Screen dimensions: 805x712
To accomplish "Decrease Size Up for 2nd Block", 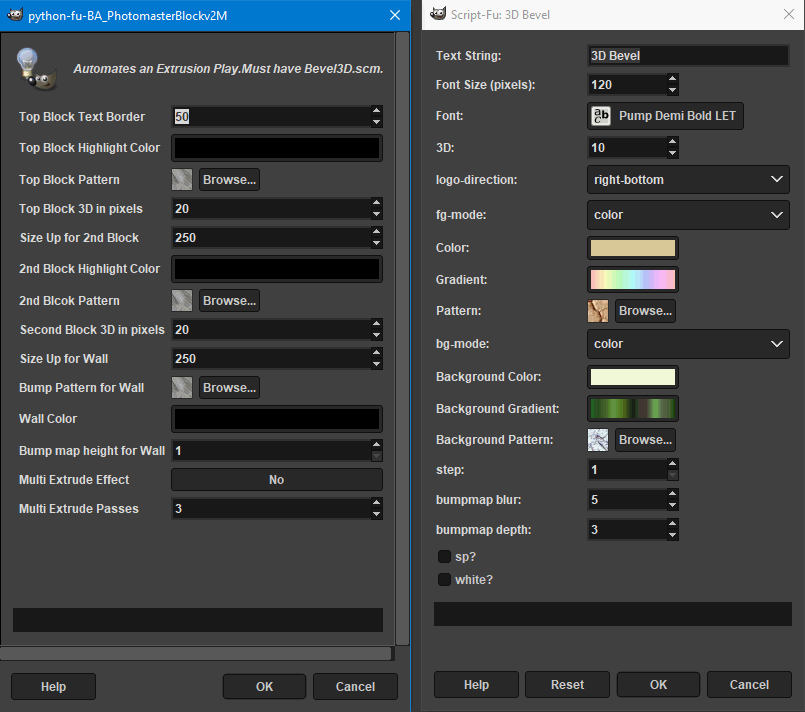I will click(x=376, y=243).
